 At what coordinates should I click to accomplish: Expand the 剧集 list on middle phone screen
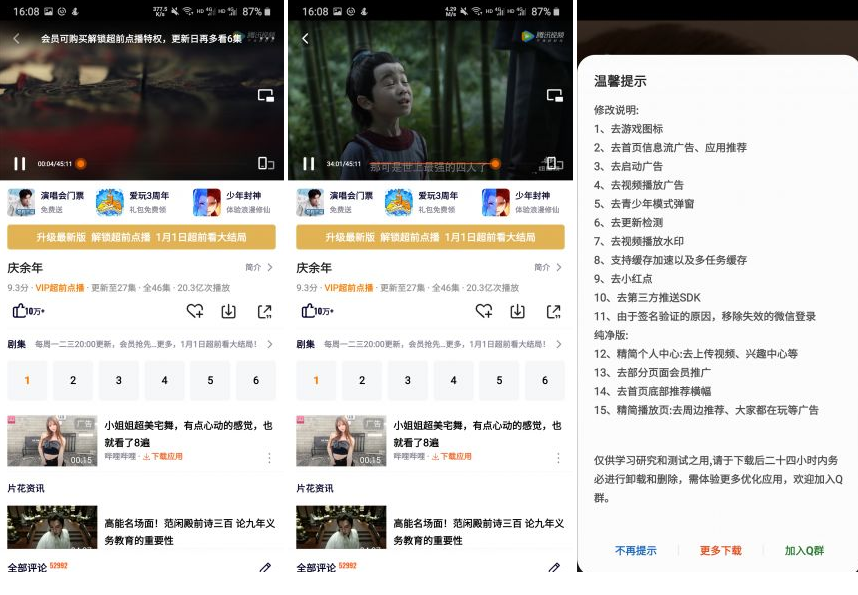coord(559,344)
